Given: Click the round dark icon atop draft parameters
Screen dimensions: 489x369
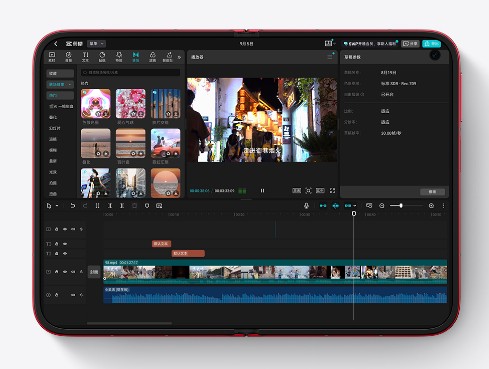Looking at the screenshot, I should (435, 55).
